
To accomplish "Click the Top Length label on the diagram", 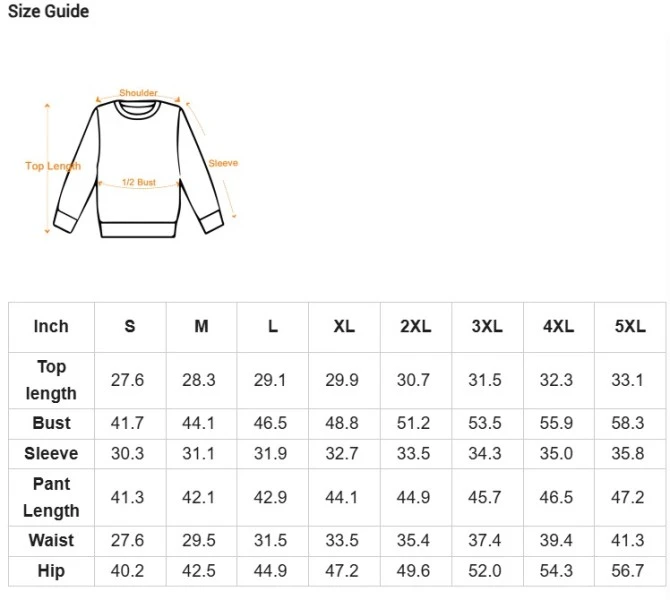I will click(x=53, y=166).
